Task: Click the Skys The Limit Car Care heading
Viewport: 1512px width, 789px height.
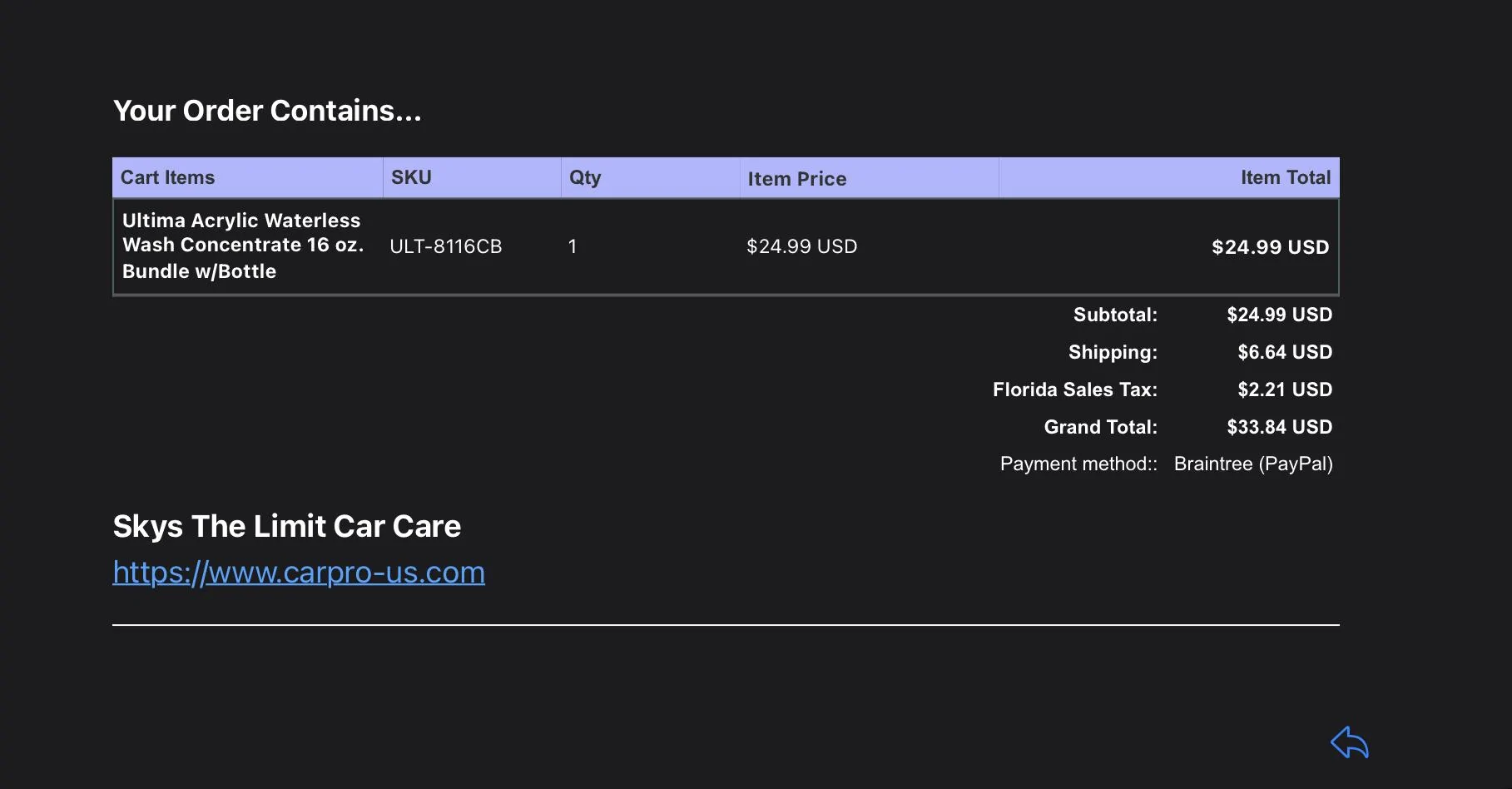Action: [x=287, y=526]
